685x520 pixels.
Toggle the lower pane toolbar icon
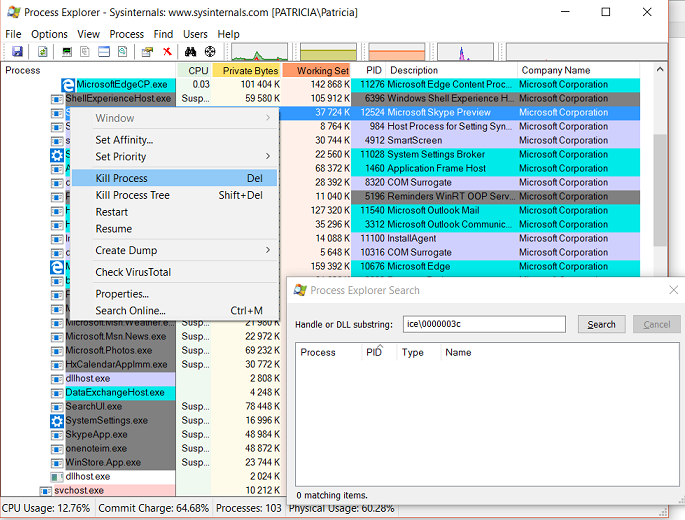tap(104, 52)
